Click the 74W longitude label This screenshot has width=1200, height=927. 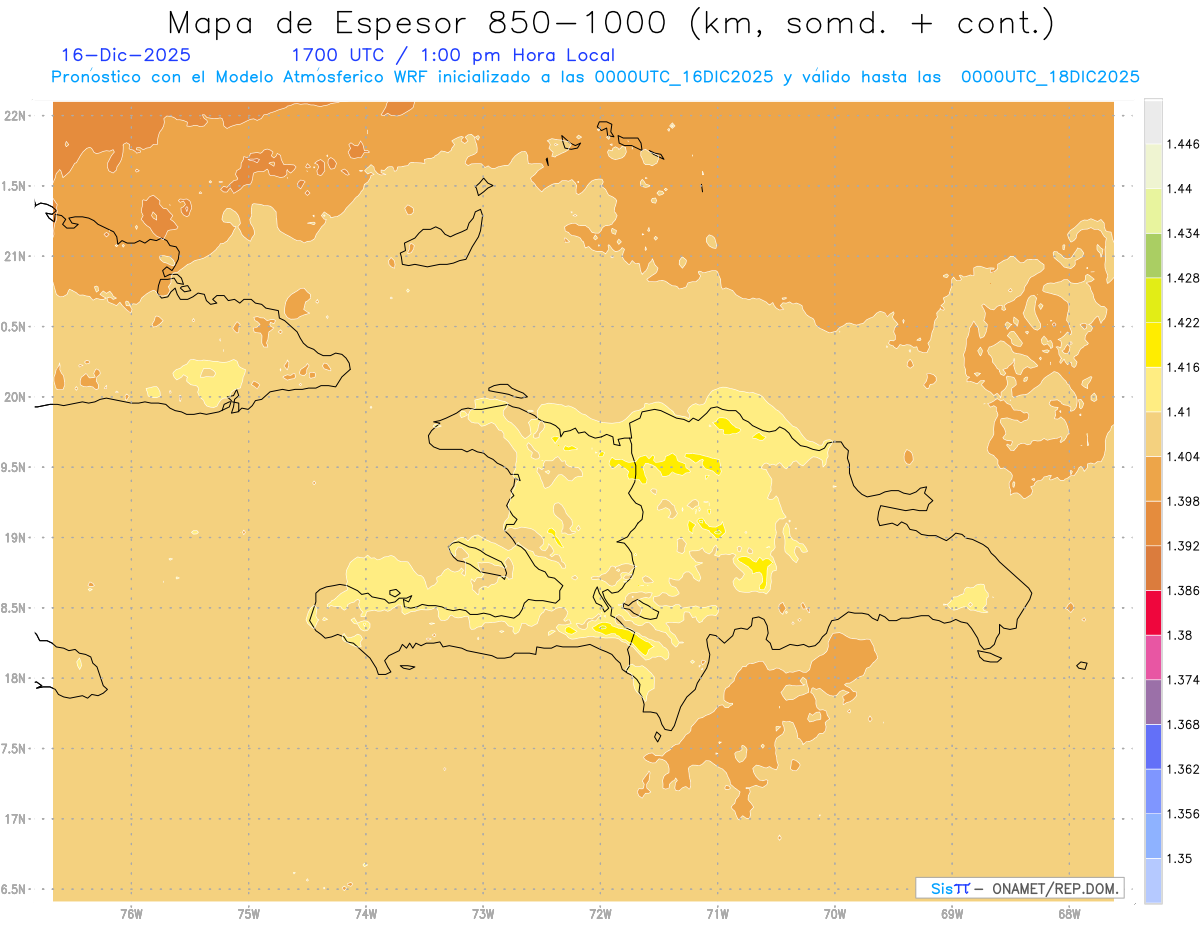click(366, 913)
